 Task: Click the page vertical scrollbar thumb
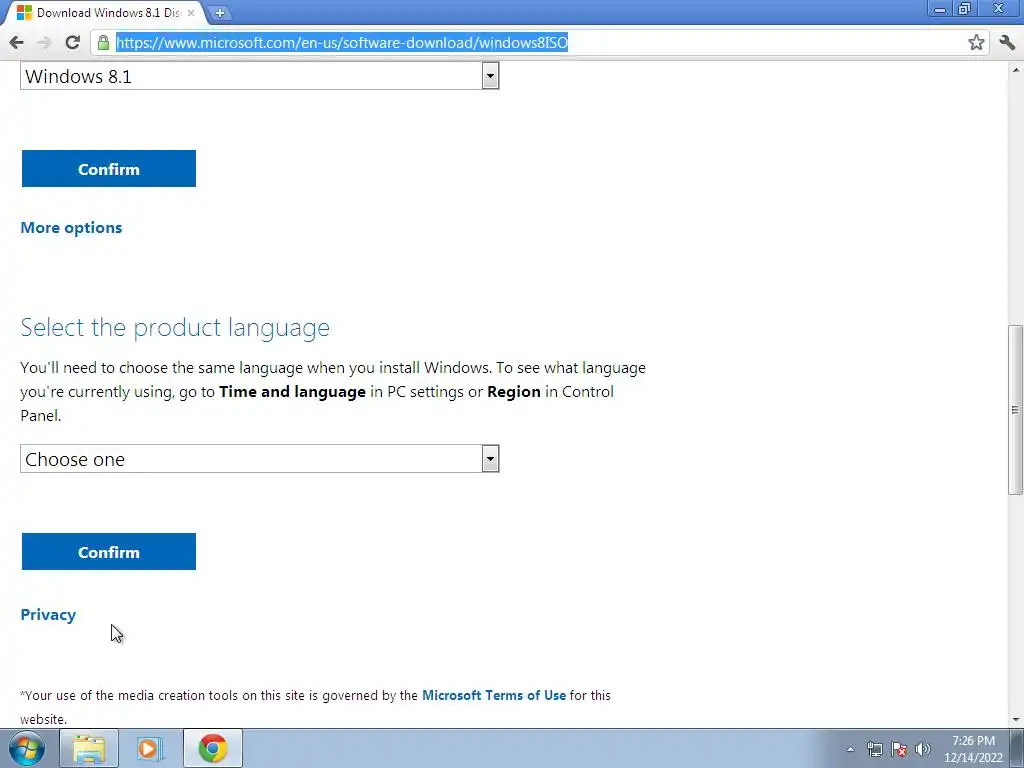pos(1015,409)
